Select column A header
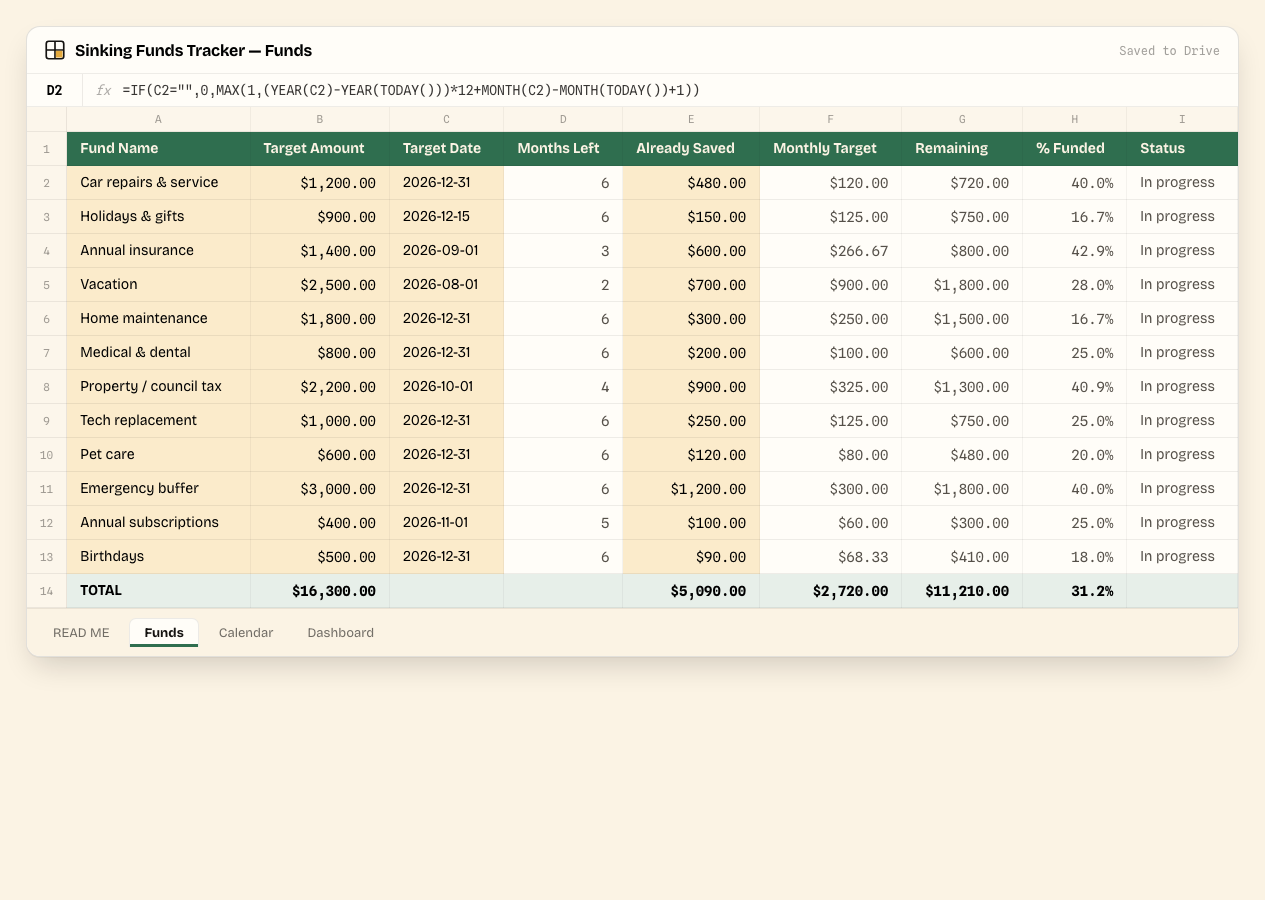1265x900 pixels. [x=158, y=119]
